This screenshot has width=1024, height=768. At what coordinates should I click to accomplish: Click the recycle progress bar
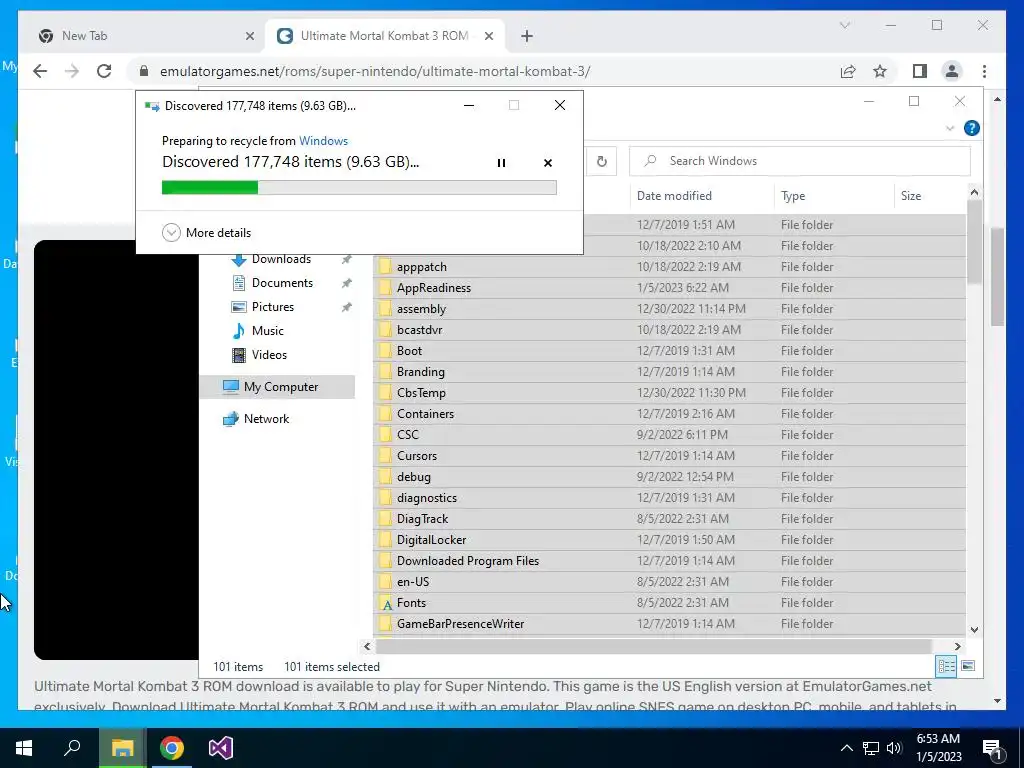tap(359, 188)
